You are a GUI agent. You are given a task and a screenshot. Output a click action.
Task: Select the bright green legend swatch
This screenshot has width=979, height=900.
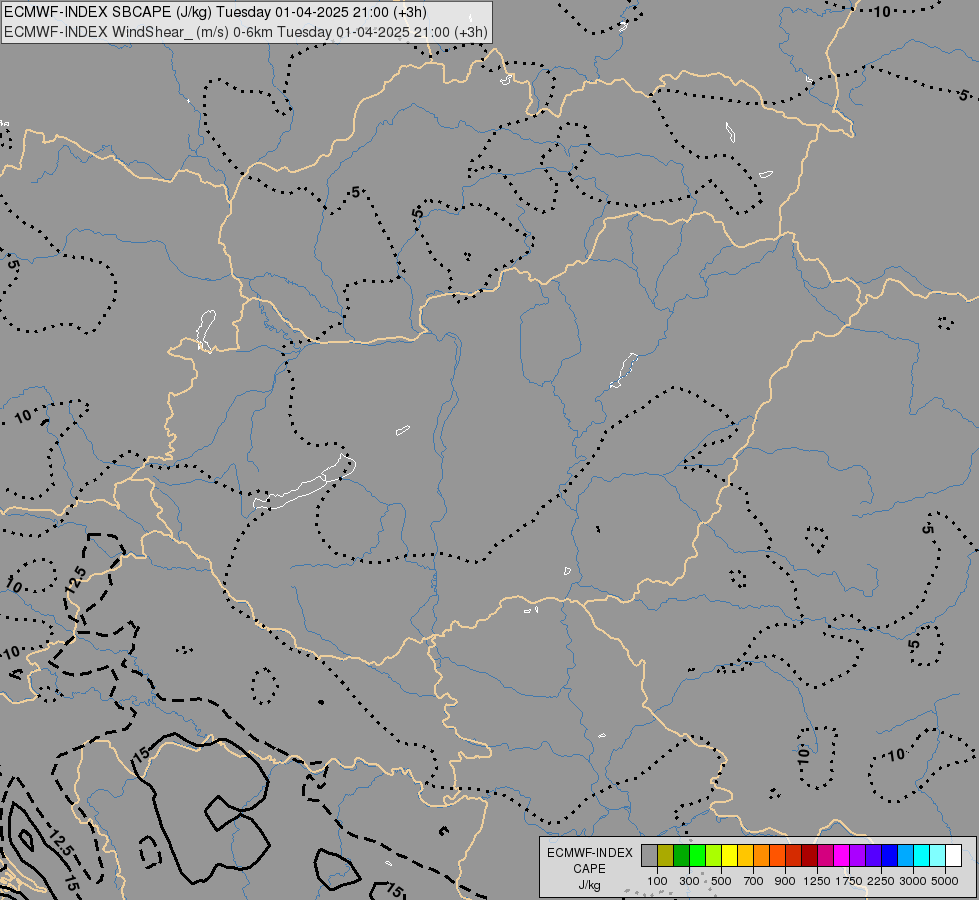click(698, 856)
